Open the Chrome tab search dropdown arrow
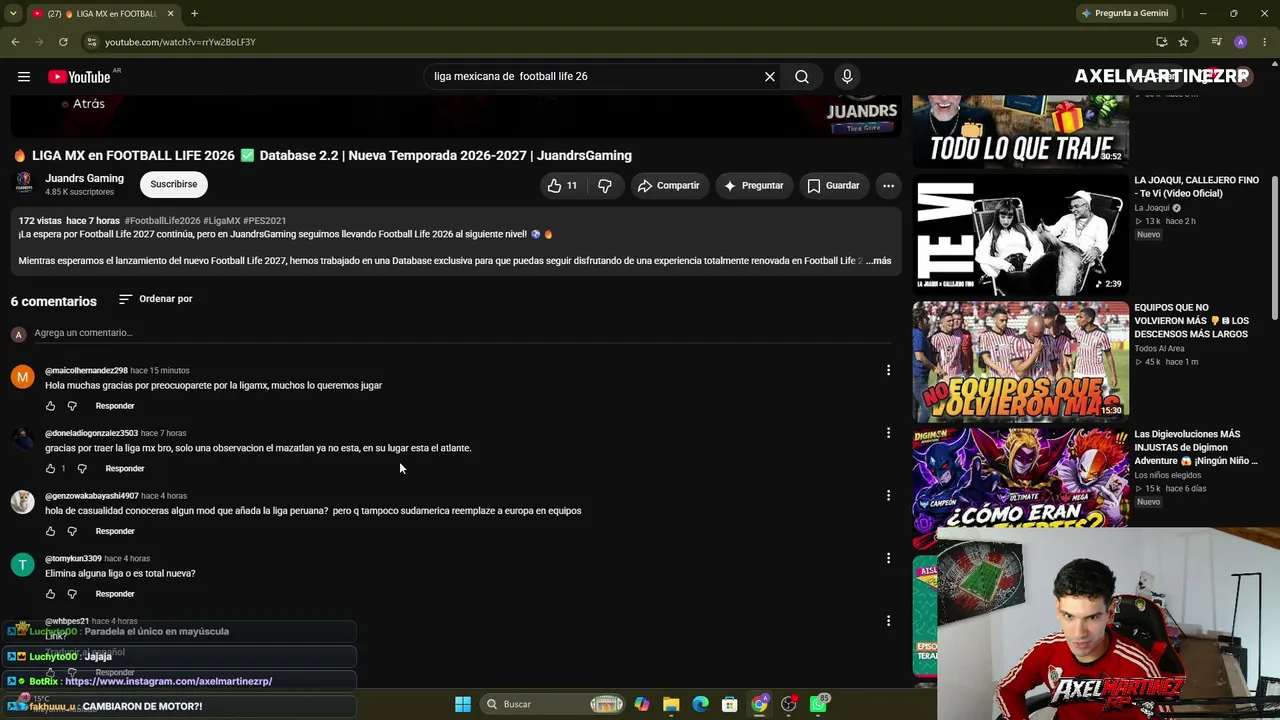 tap(13, 14)
